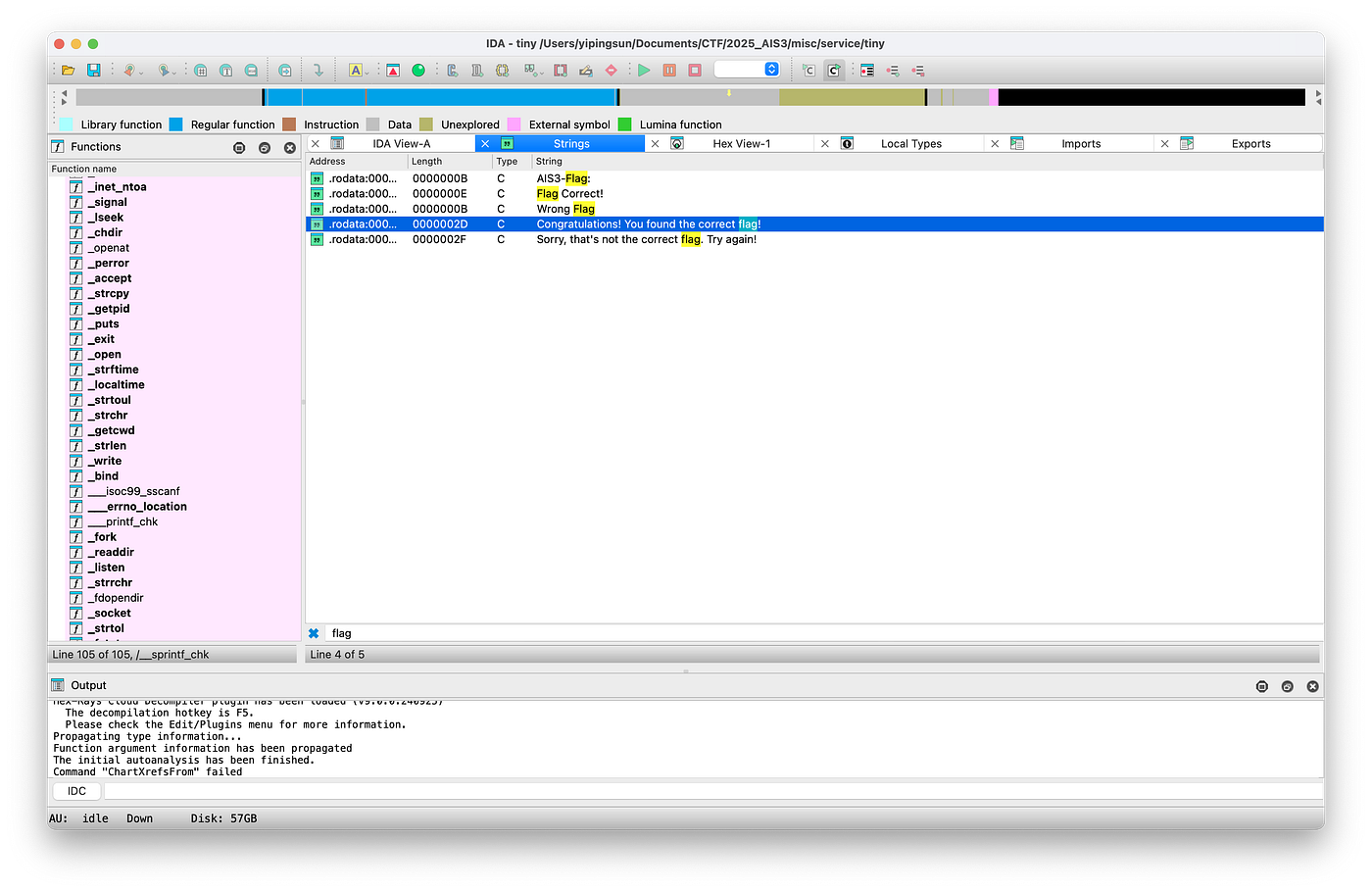Click the command line input field

point(713,791)
